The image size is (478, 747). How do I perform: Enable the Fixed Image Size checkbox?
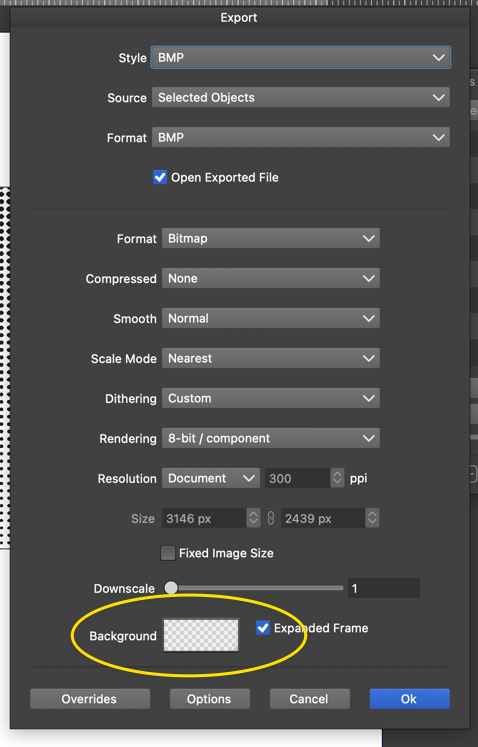(x=168, y=553)
